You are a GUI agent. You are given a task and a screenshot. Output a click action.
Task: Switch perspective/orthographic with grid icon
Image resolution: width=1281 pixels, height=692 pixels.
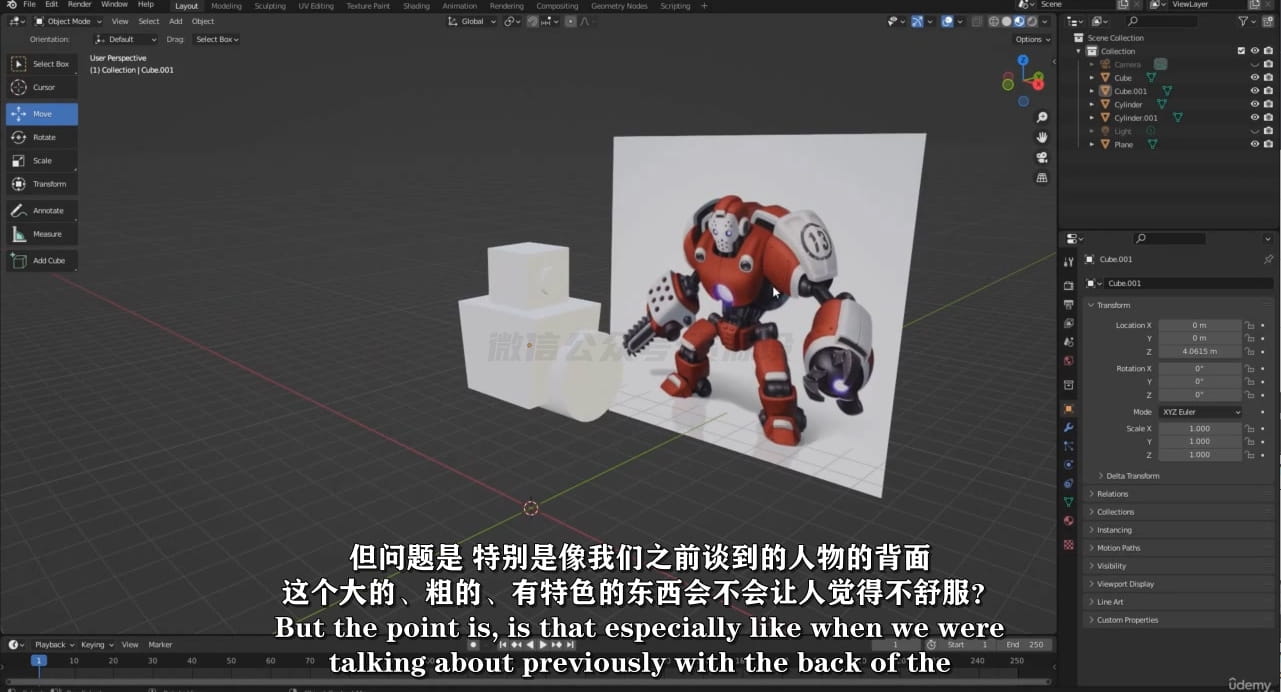click(1041, 178)
